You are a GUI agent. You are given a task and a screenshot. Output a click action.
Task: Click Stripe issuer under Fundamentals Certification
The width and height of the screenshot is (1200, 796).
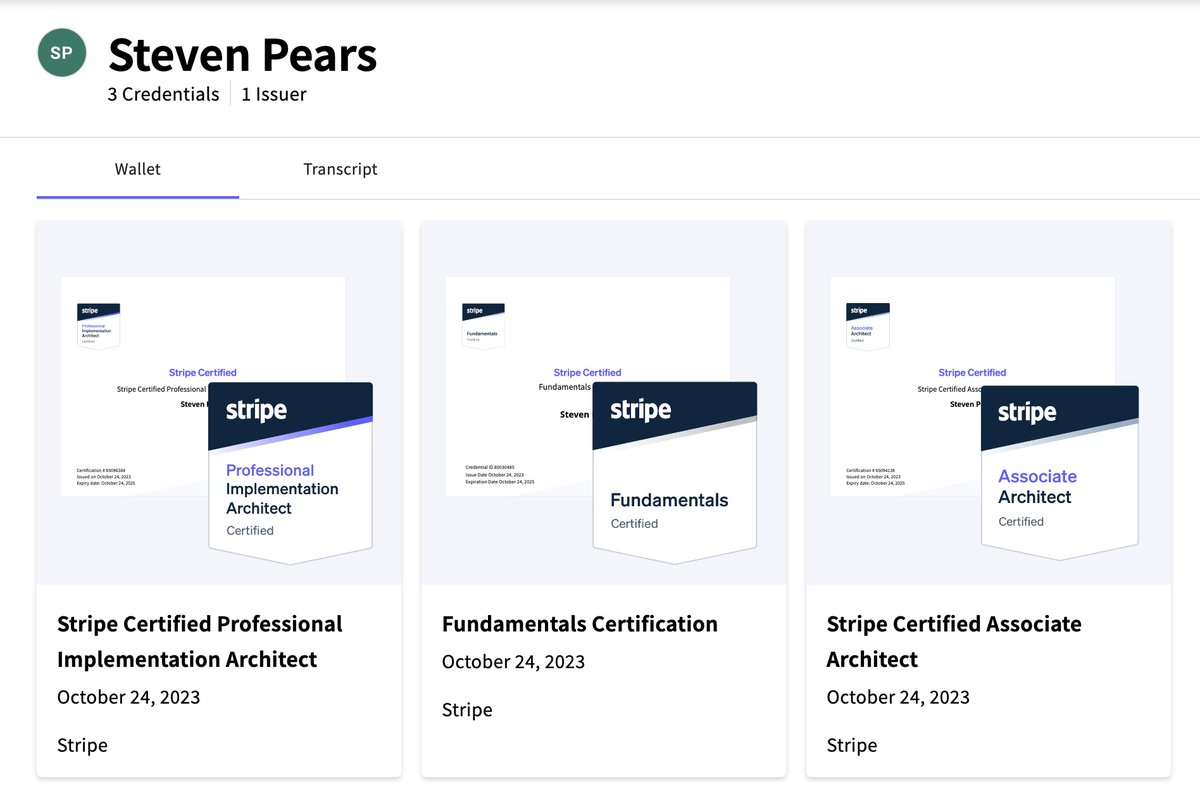pyautogui.click(x=467, y=710)
